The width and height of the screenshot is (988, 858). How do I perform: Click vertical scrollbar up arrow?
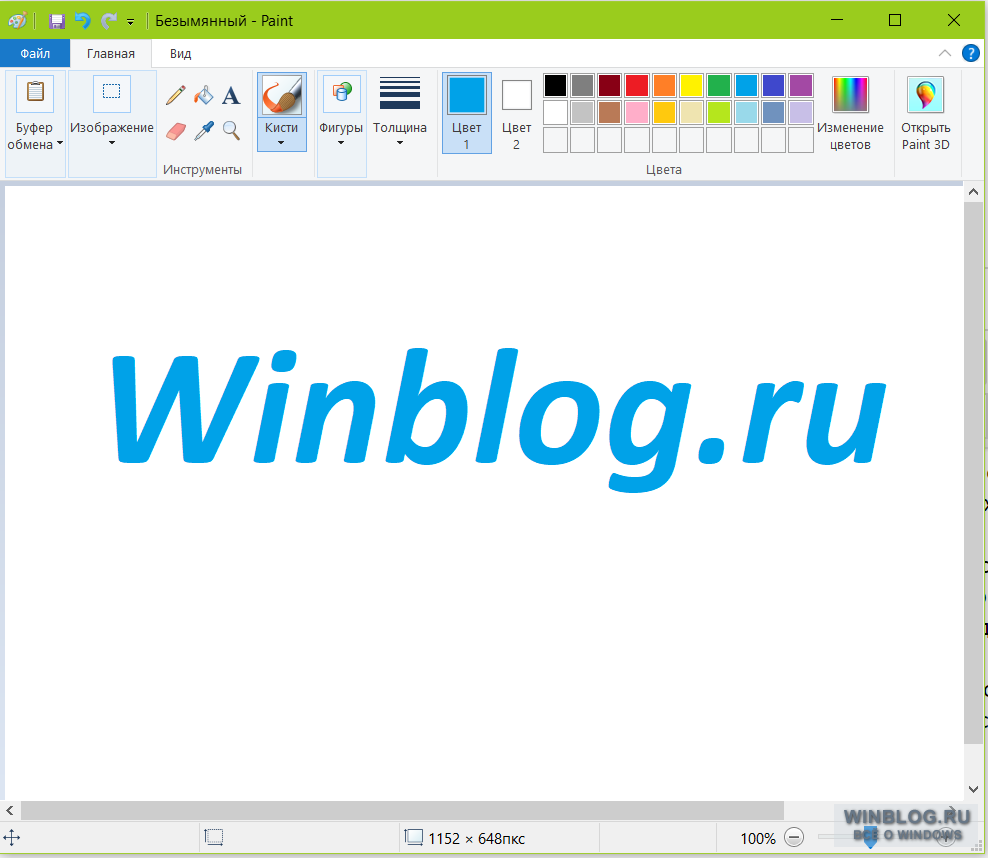pos(974,192)
